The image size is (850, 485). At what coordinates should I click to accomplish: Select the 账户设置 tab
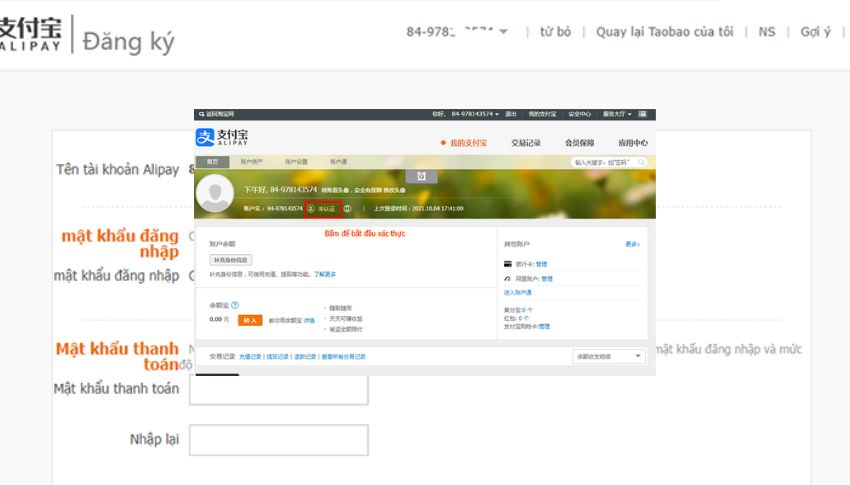click(297, 161)
